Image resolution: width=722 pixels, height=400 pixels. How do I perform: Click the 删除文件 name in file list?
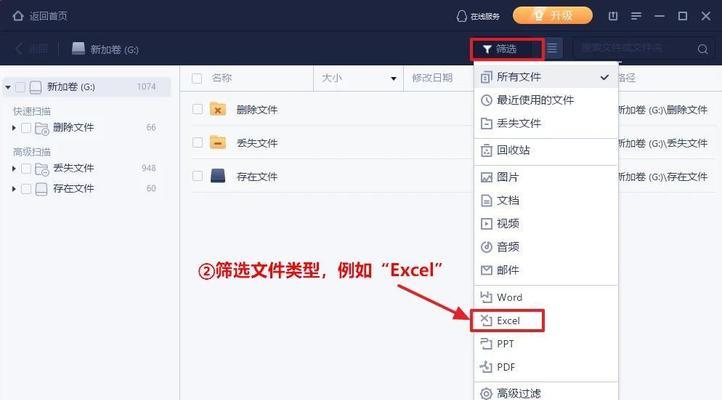click(257, 110)
